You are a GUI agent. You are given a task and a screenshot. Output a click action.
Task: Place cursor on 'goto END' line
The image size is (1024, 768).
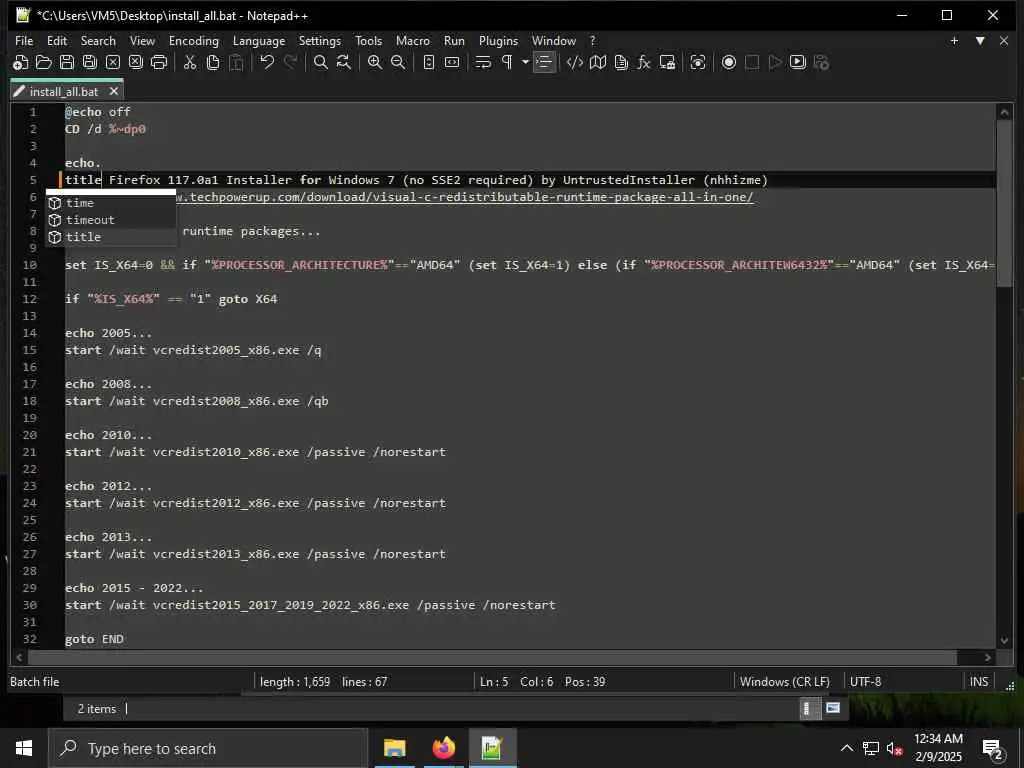point(94,639)
